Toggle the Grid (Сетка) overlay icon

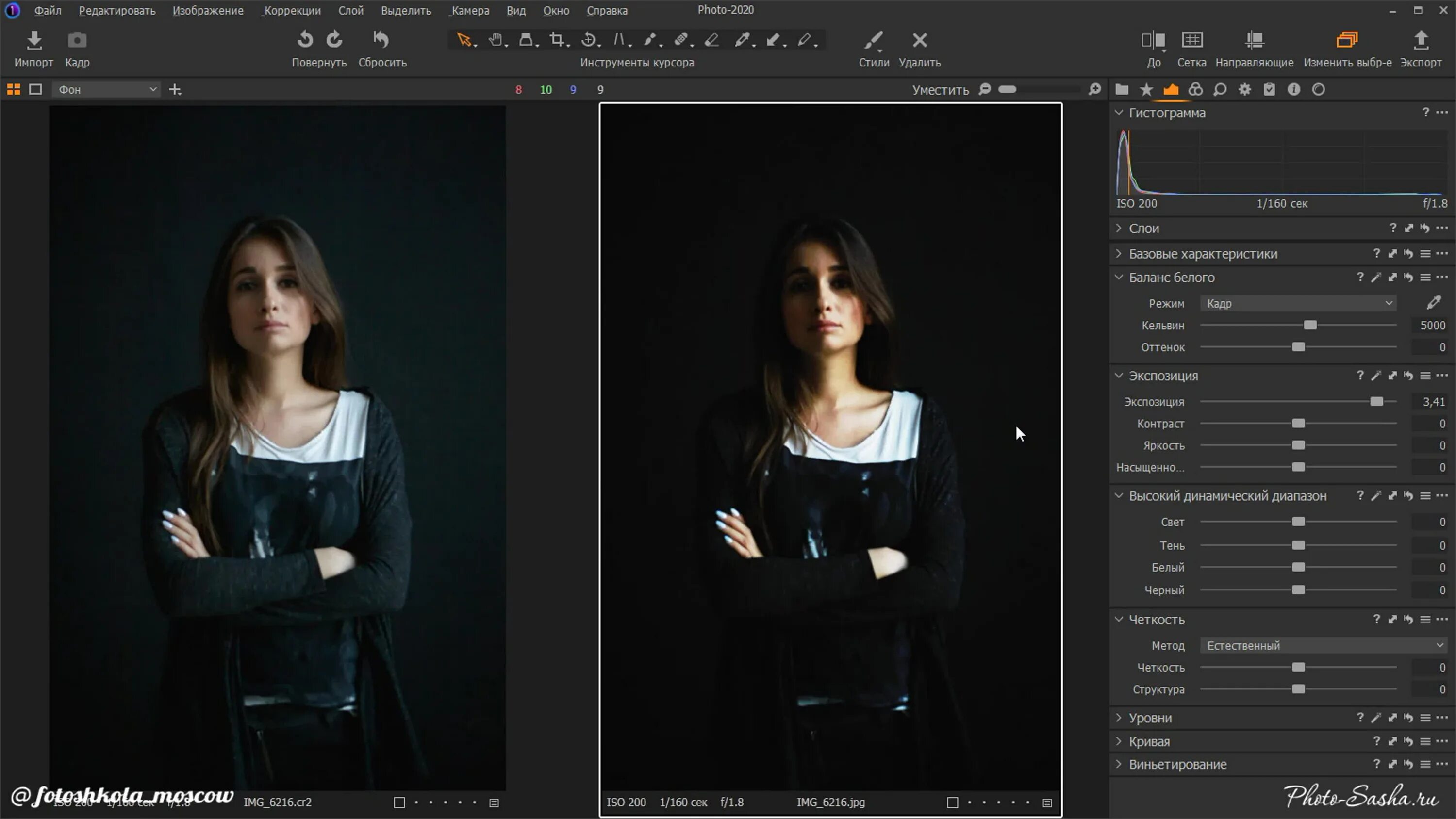[1191, 40]
